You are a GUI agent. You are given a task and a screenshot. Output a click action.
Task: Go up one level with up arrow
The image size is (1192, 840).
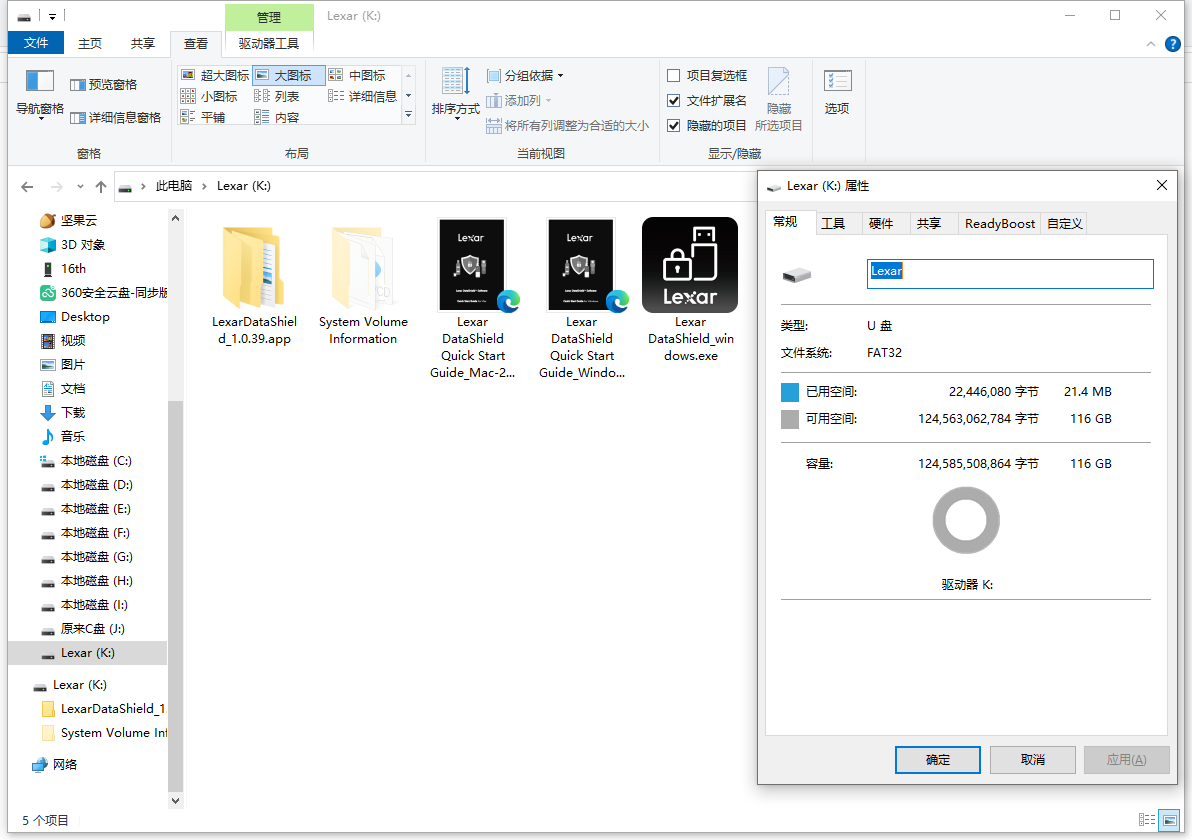pyautogui.click(x=101, y=186)
